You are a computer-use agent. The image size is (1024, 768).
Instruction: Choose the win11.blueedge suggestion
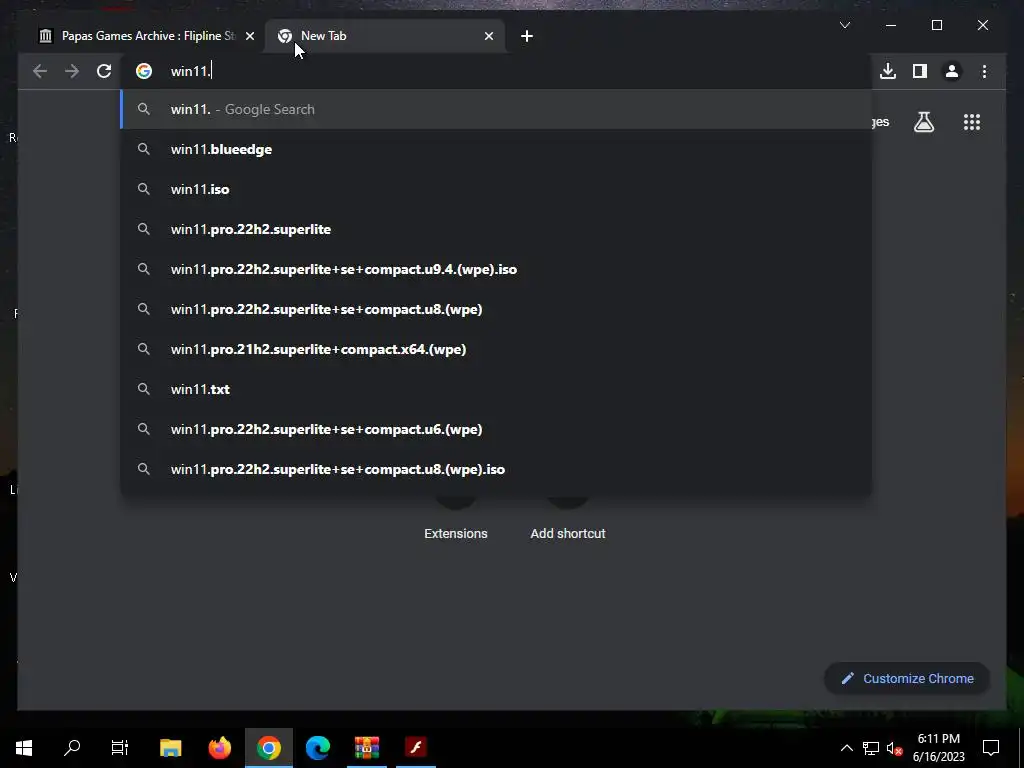coord(496,149)
